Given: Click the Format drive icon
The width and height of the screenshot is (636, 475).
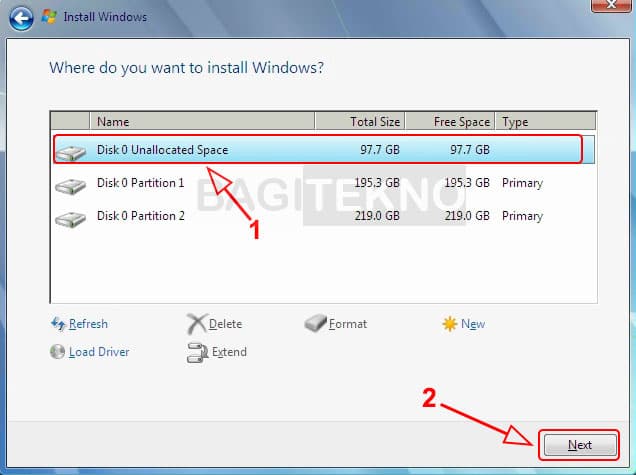Looking at the screenshot, I should coord(316,323).
